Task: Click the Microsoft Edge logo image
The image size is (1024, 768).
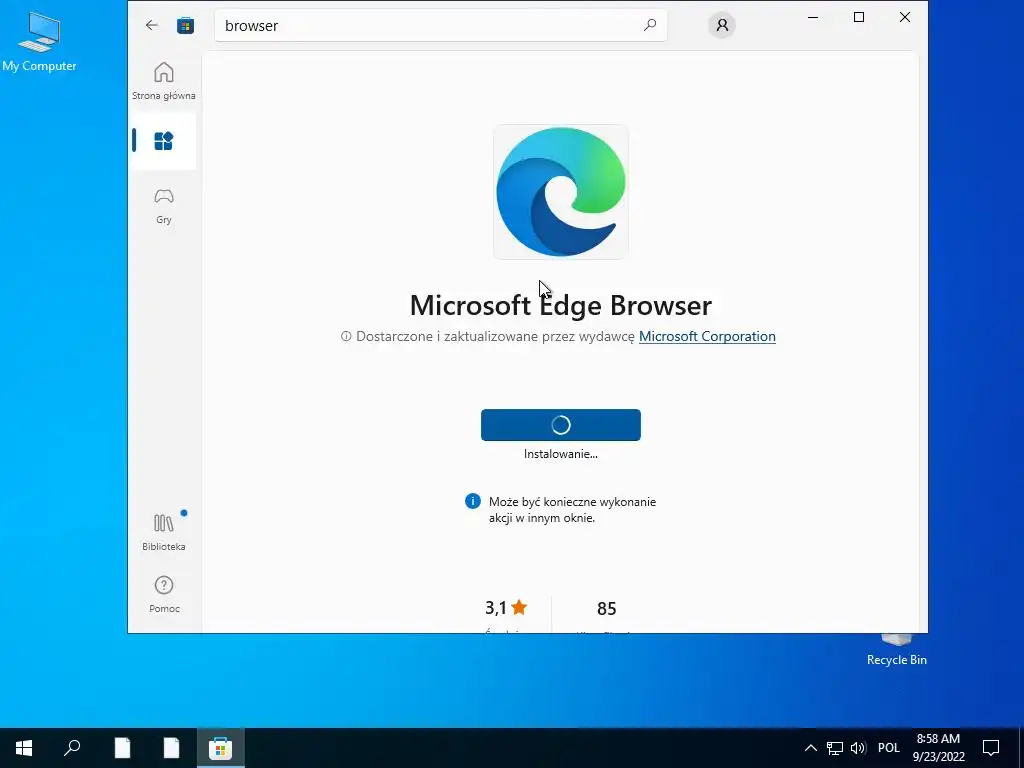Action: tap(561, 192)
